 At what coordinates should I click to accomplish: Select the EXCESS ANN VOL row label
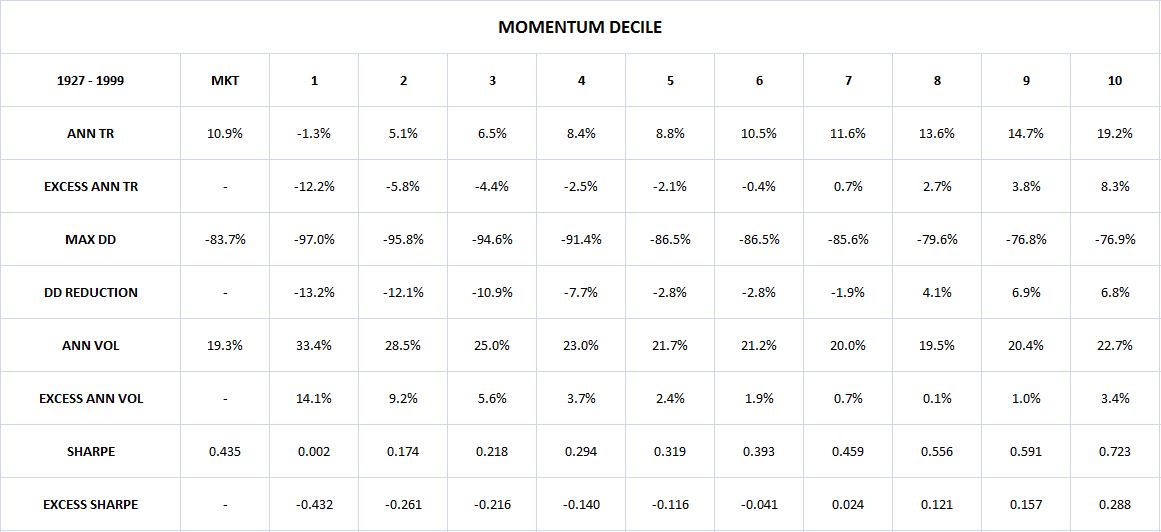tap(91, 399)
